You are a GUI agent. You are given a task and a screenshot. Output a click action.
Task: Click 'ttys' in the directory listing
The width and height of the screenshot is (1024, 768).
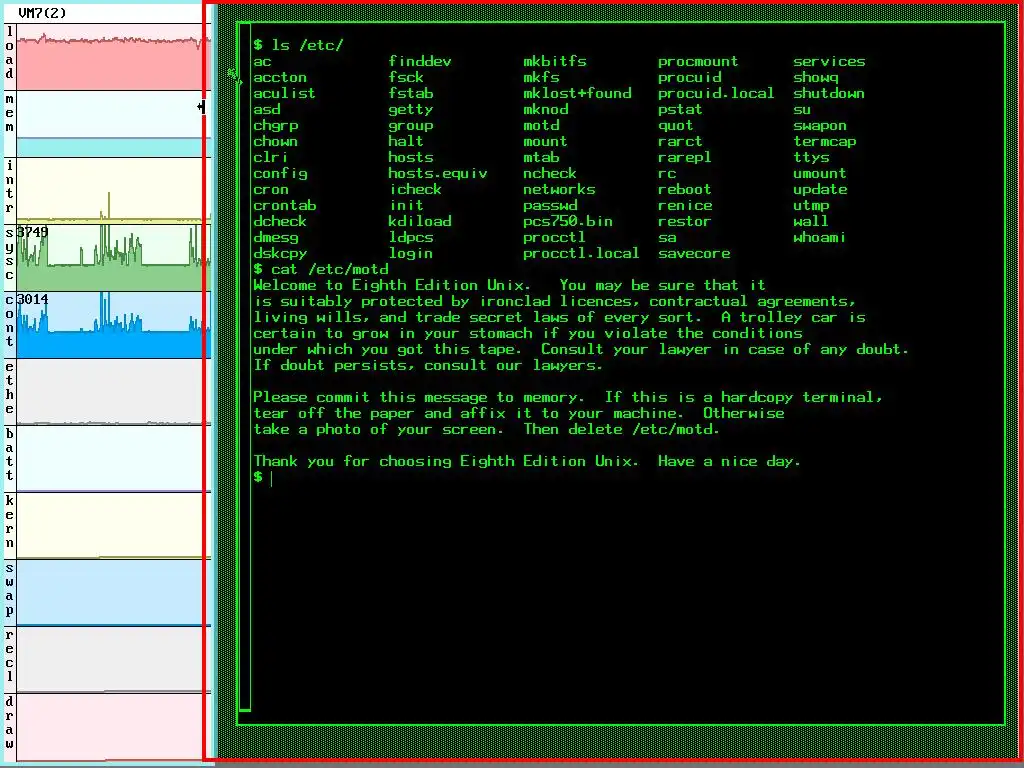click(811, 157)
